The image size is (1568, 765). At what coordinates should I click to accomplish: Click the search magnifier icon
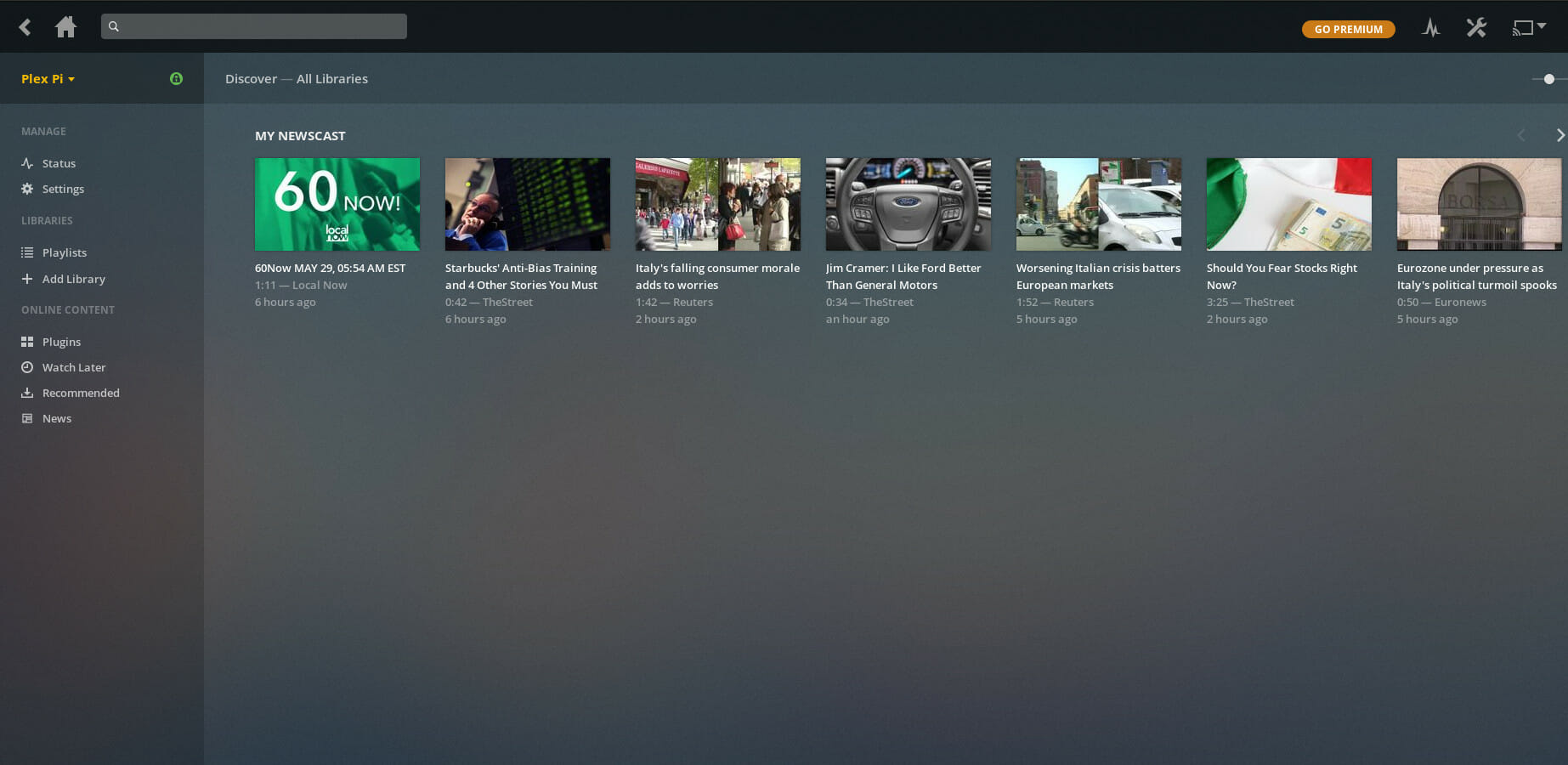(114, 26)
